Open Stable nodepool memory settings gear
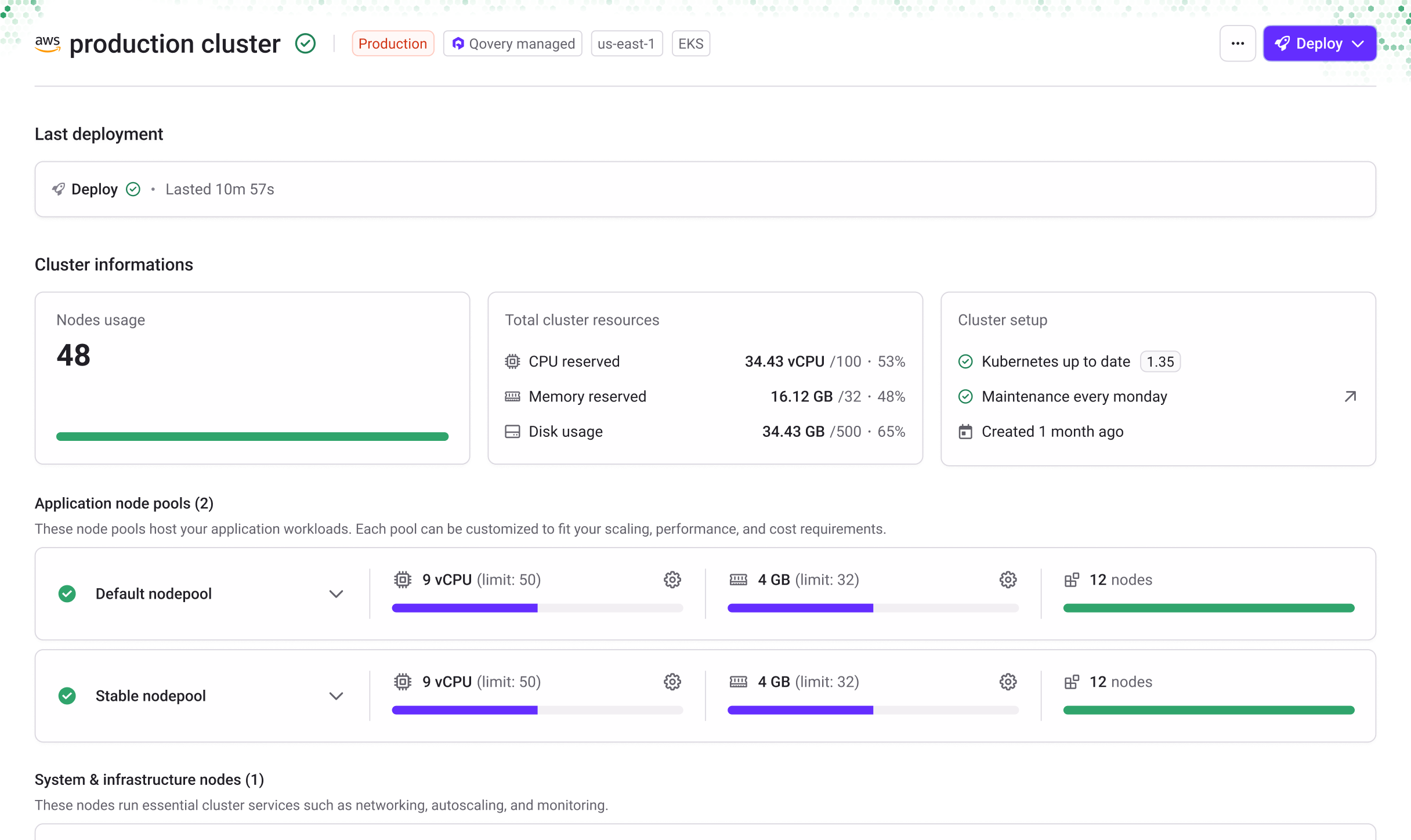 tap(1008, 682)
